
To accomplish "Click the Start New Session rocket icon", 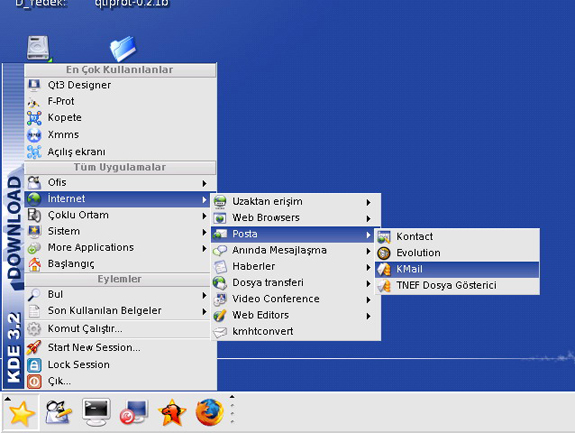I will pos(34,347).
